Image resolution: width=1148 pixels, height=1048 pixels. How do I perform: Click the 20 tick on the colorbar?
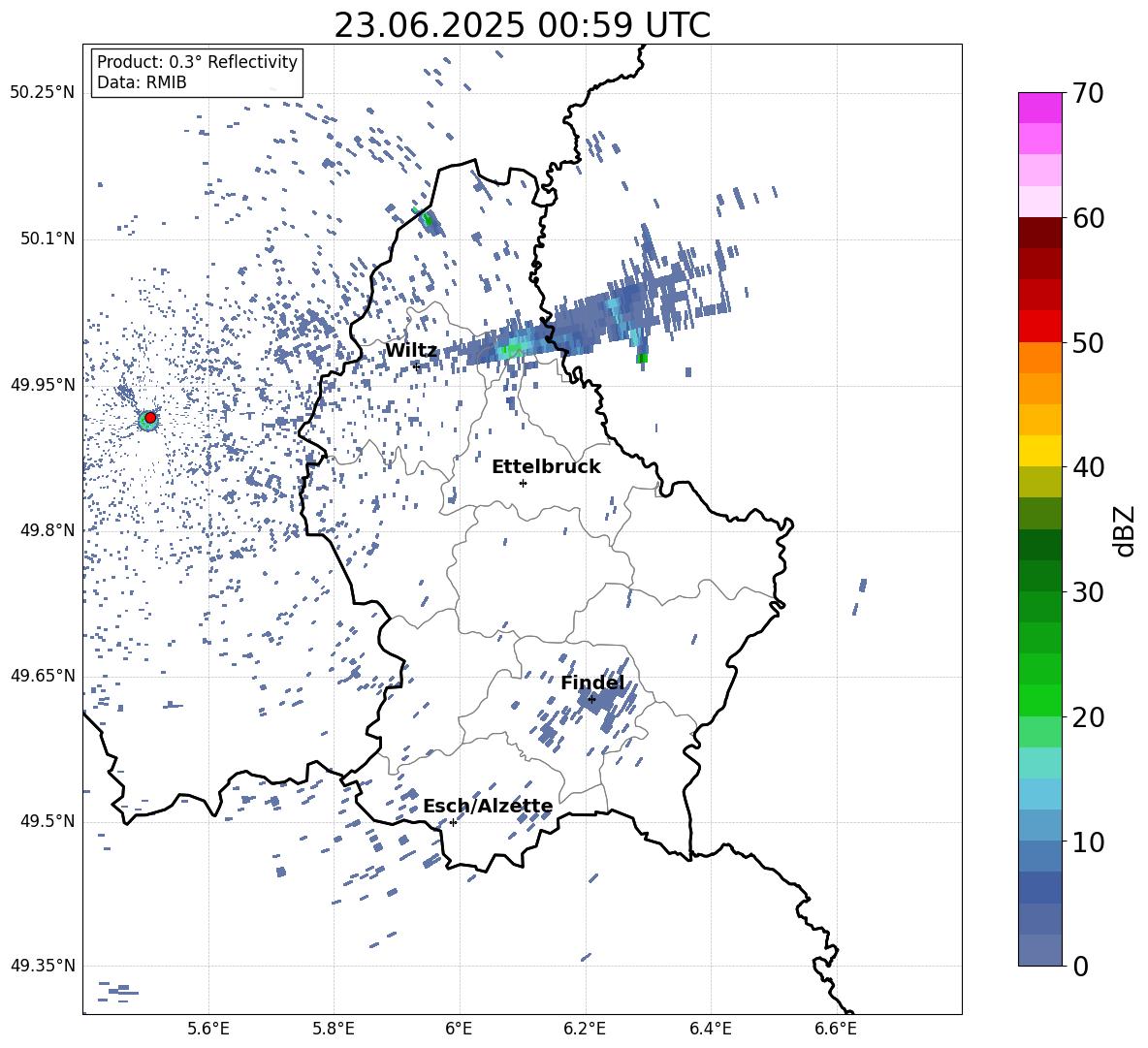pyautogui.click(x=1088, y=716)
